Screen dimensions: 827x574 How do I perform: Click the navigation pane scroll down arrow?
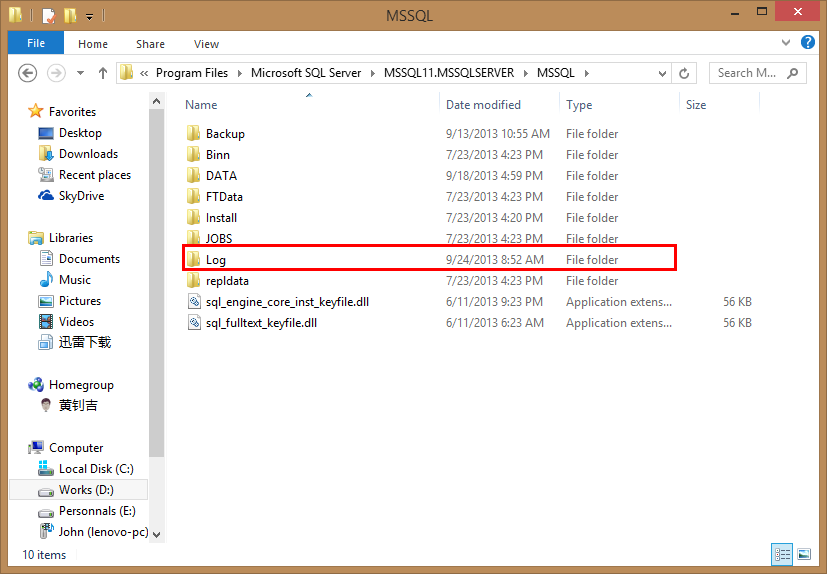point(156,534)
